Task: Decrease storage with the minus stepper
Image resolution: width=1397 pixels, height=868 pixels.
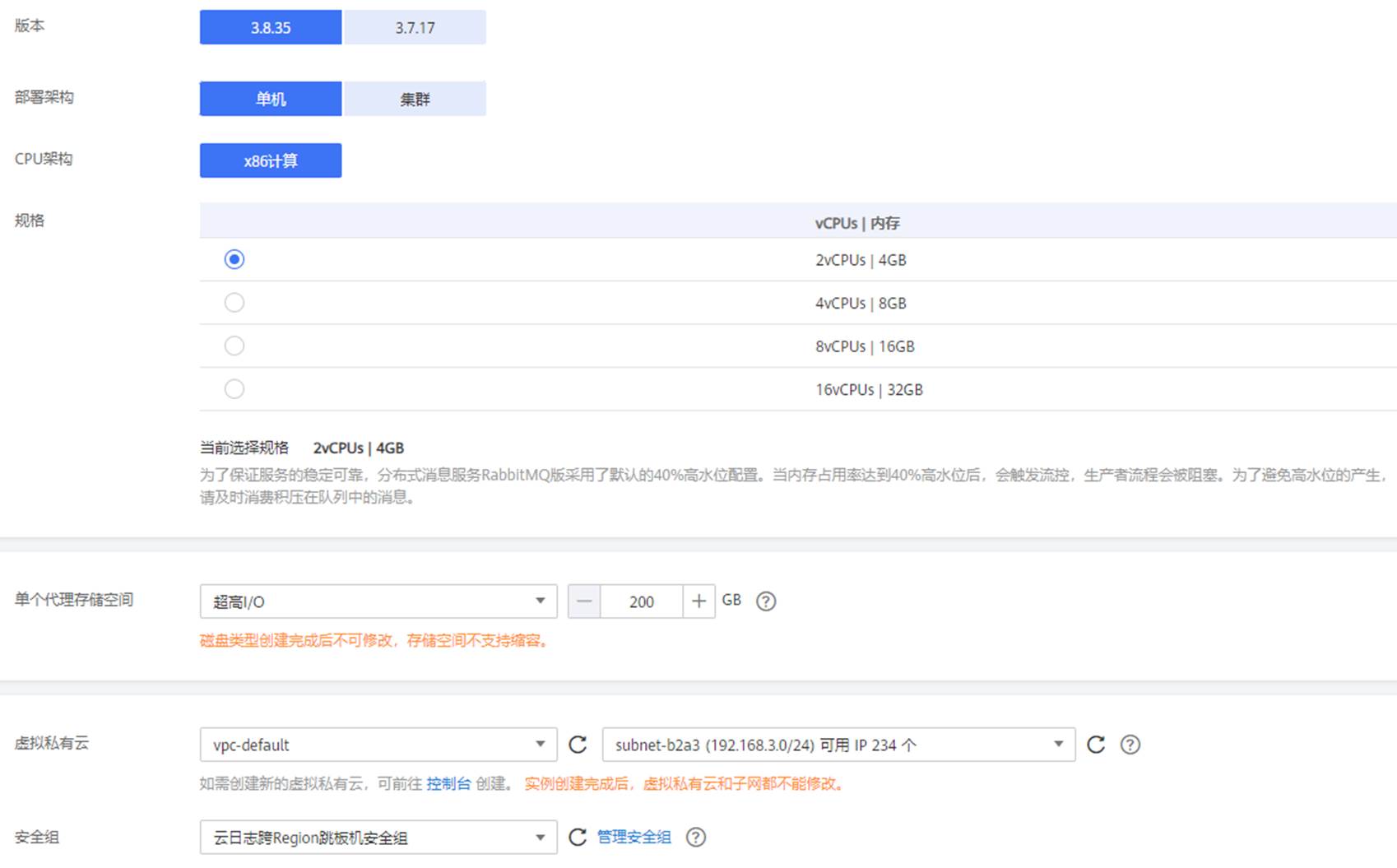Action: [x=584, y=601]
